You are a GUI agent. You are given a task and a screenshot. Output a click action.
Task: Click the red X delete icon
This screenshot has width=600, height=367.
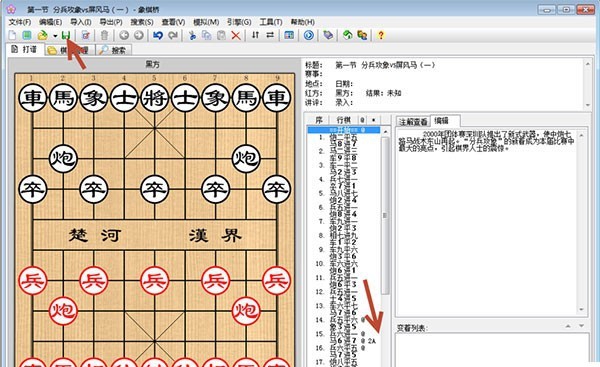(x=236, y=36)
